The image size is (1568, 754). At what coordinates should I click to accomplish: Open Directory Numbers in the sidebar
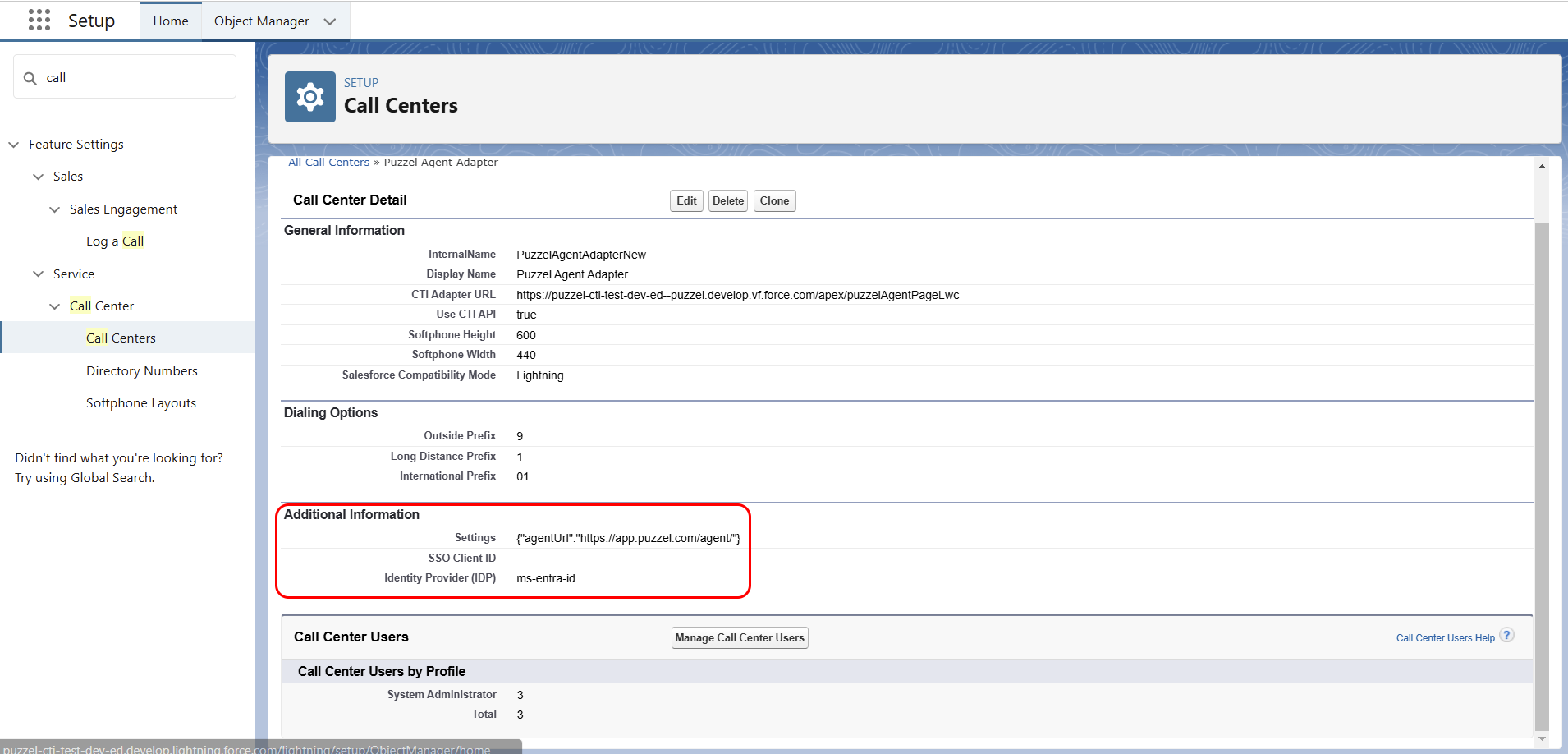coord(141,370)
